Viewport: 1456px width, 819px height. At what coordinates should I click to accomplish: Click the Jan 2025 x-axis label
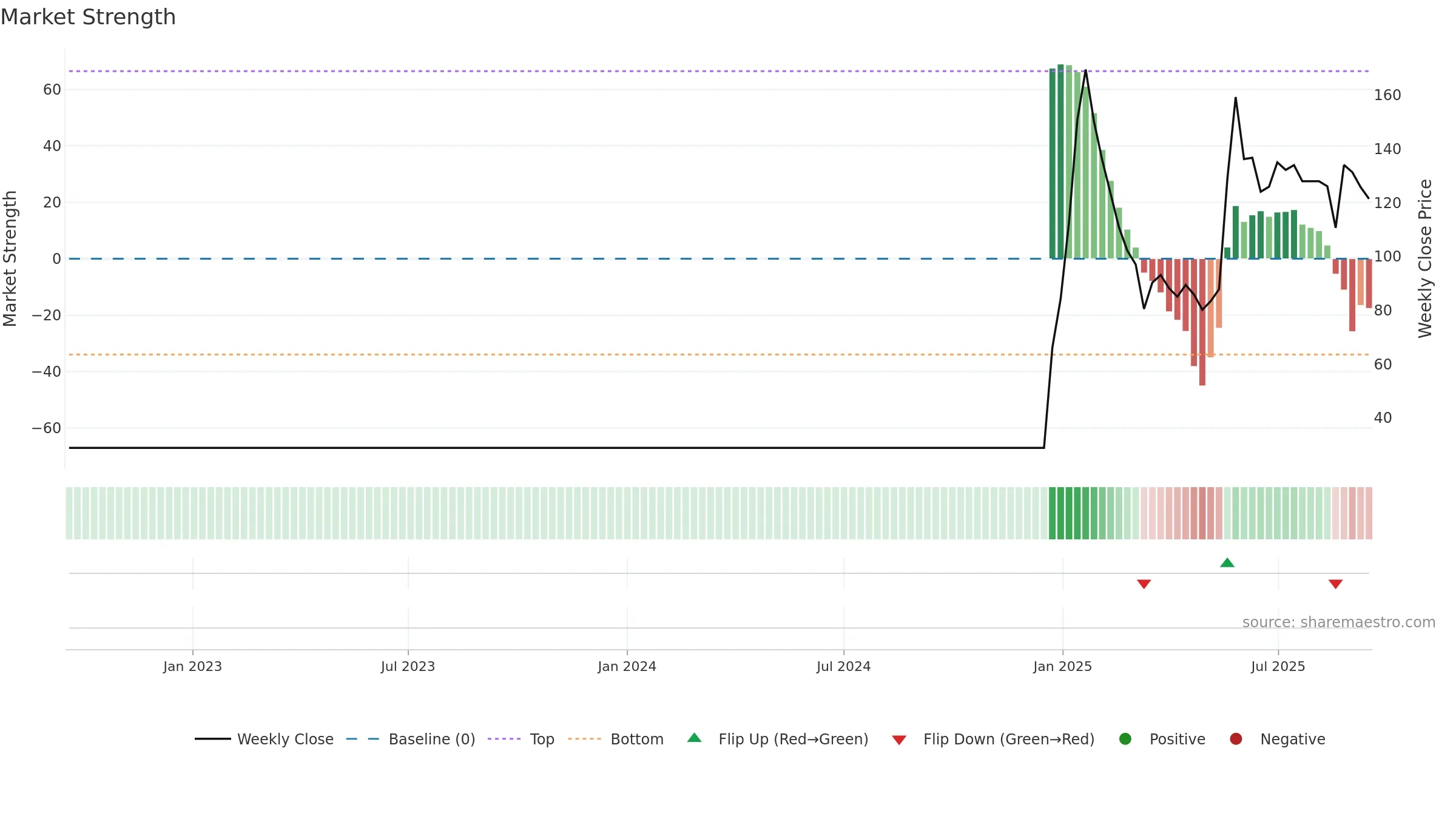[1063, 666]
